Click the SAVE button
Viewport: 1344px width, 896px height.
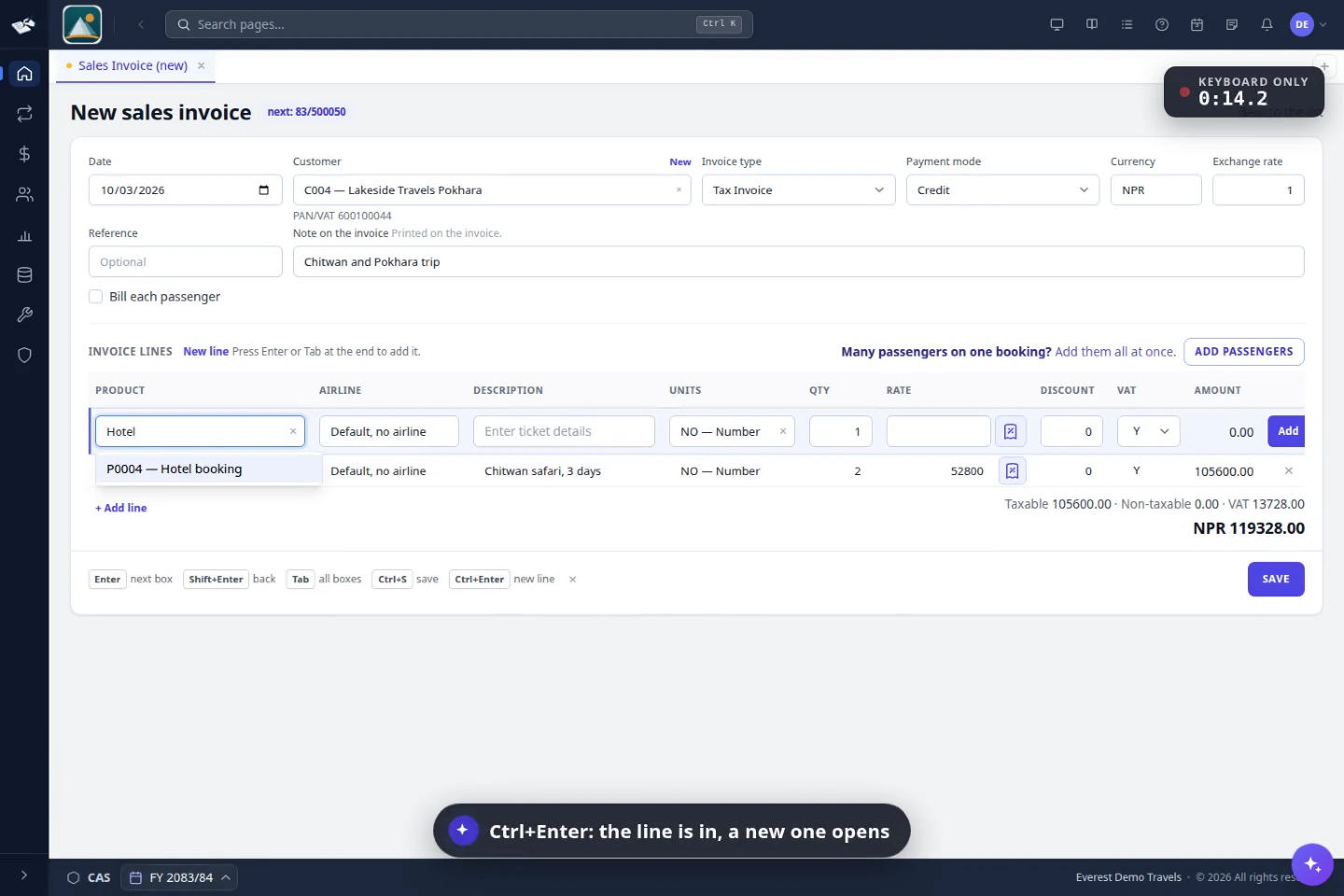click(x=1276, y=579)
